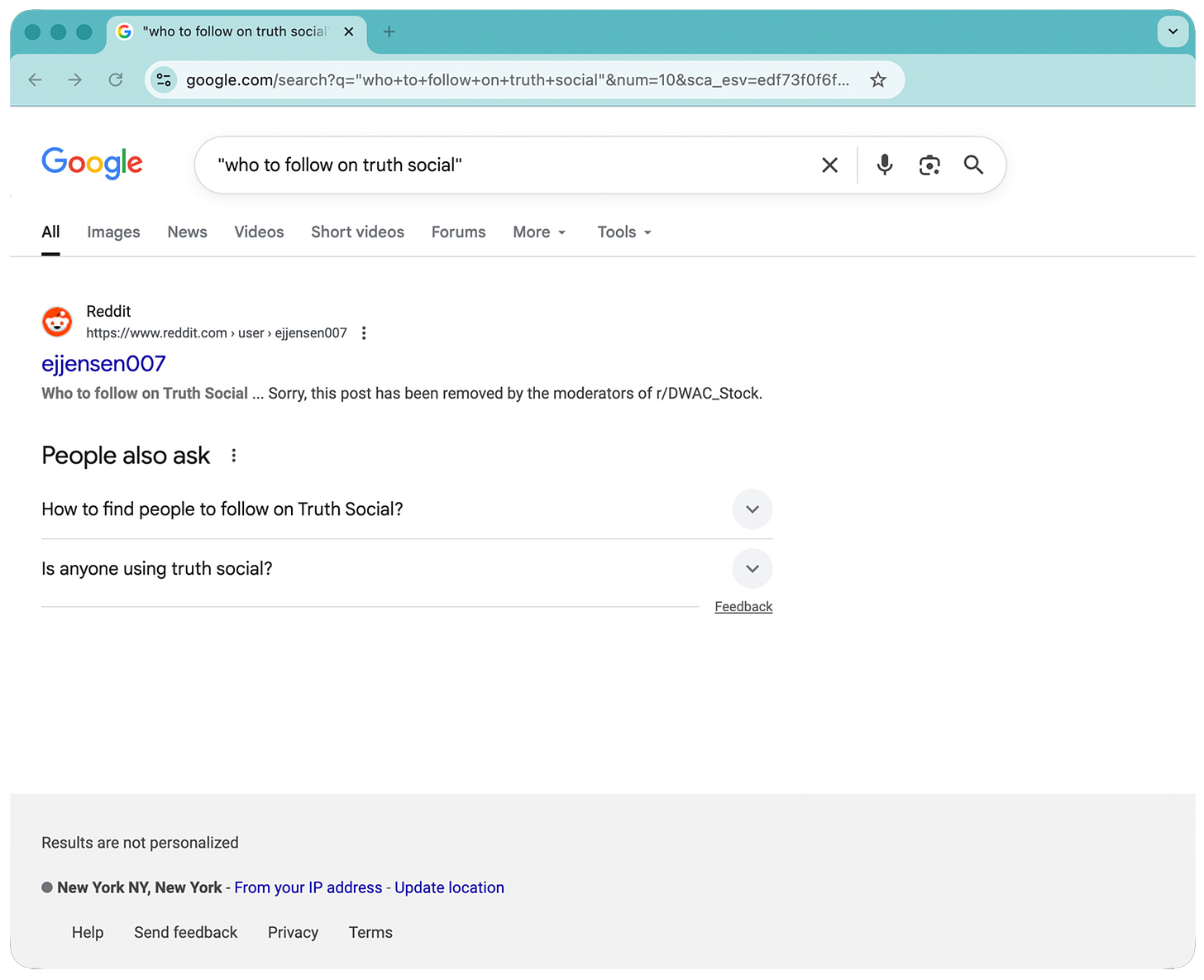This screenshot has height=980, width=1204.
Task: Clear the search query with the X icon
Action: (829, 165)
